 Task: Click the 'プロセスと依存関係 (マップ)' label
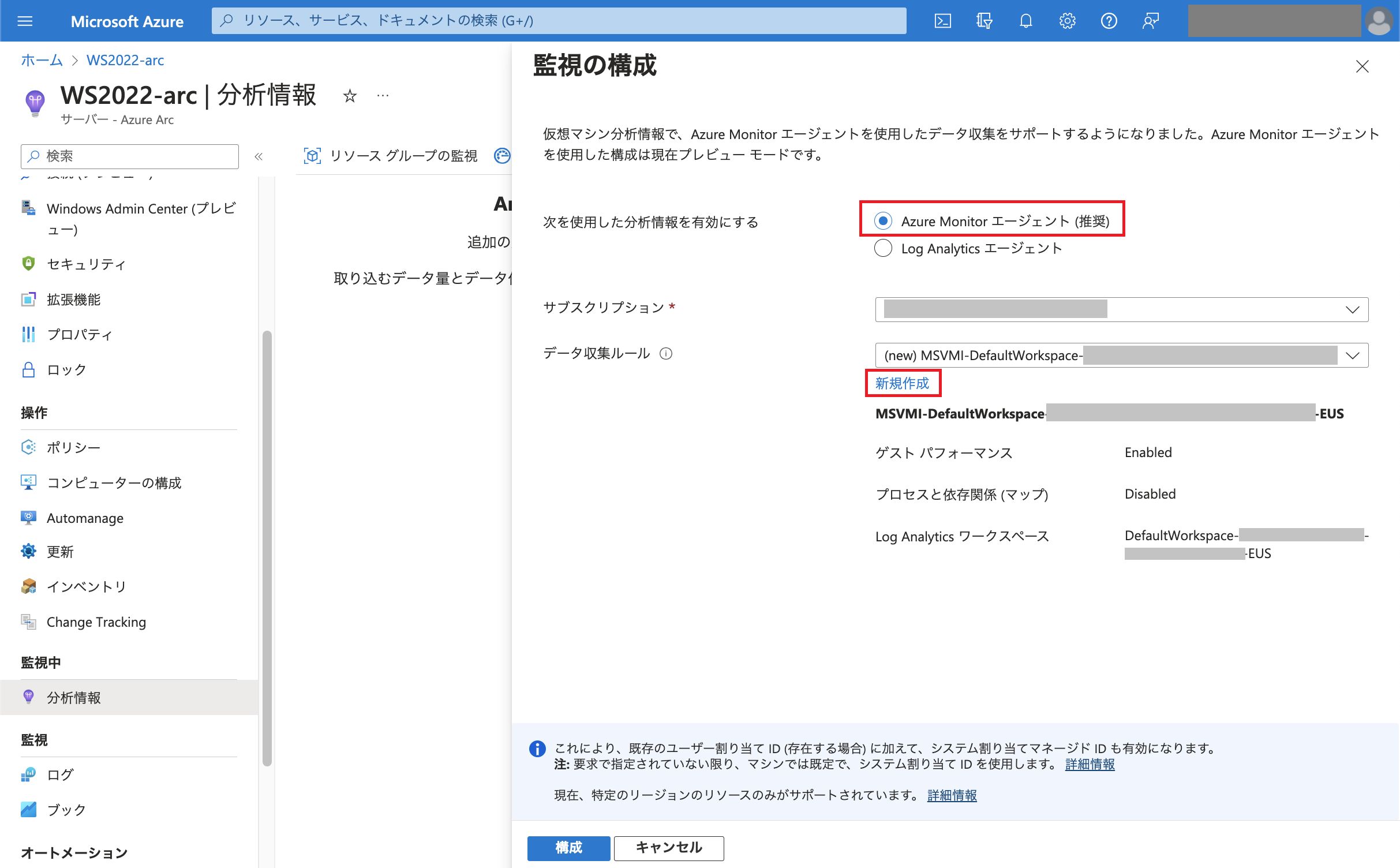pyautogui.click(x=961, y=495)
